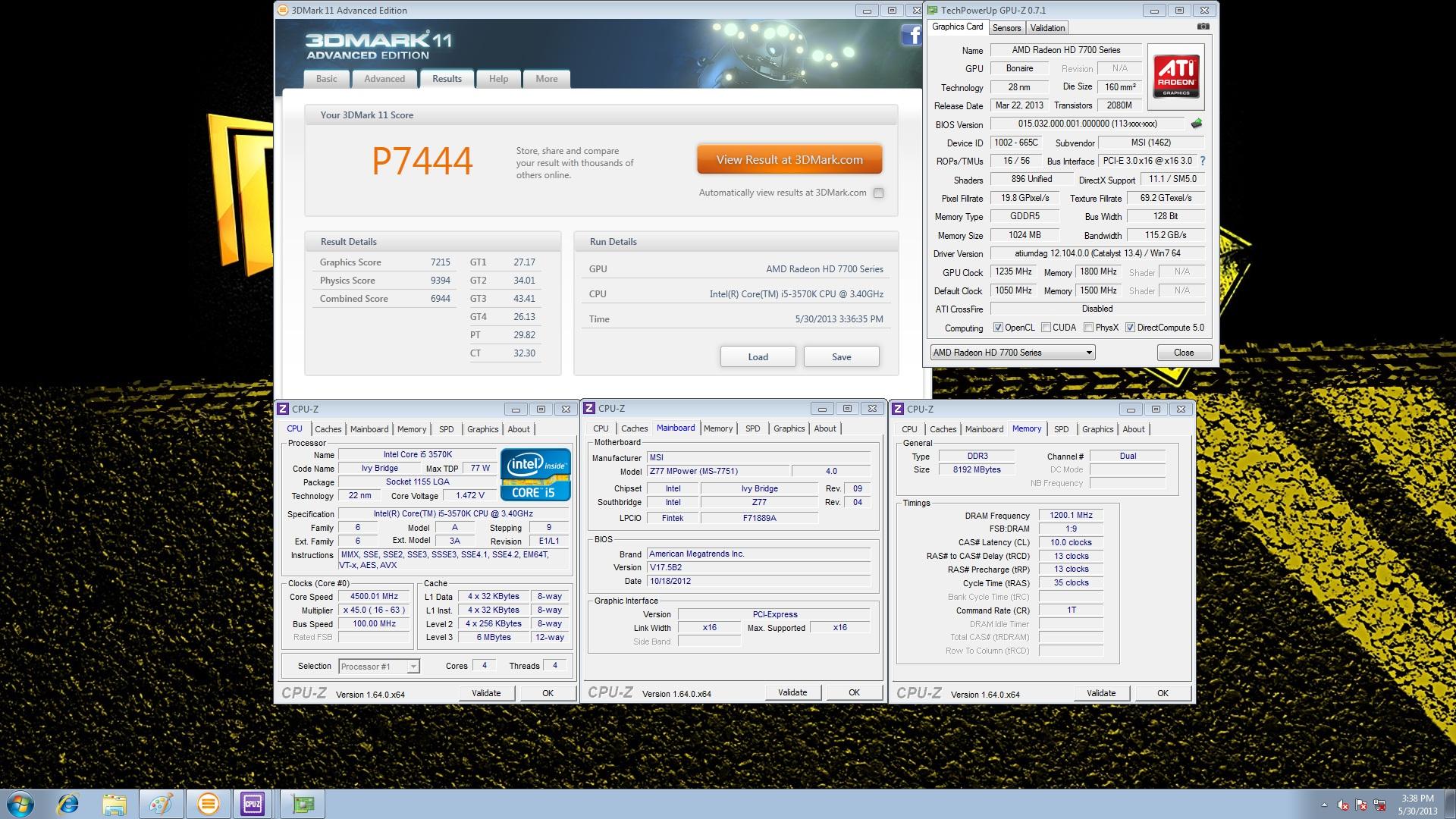Screen dimensions: 1456x819
Task: Click OK in CPU-Z Mainboard window
Action: coord(854,692)
